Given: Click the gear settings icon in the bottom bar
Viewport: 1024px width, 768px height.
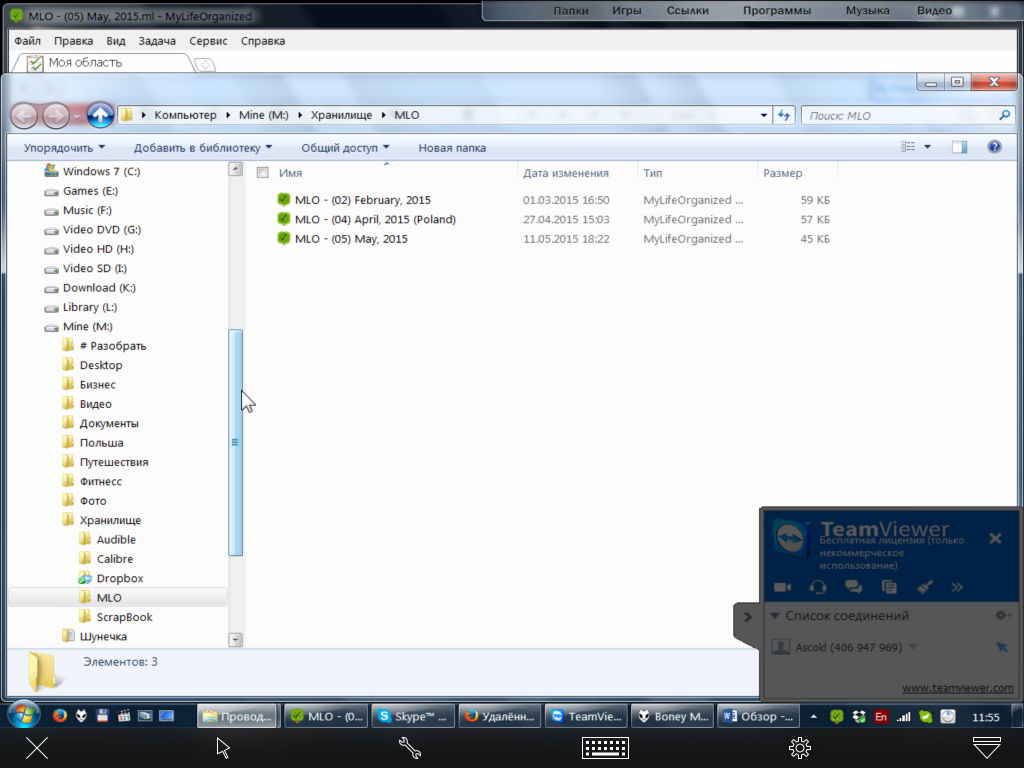Looking at the screenshot, I should point(799,748).
